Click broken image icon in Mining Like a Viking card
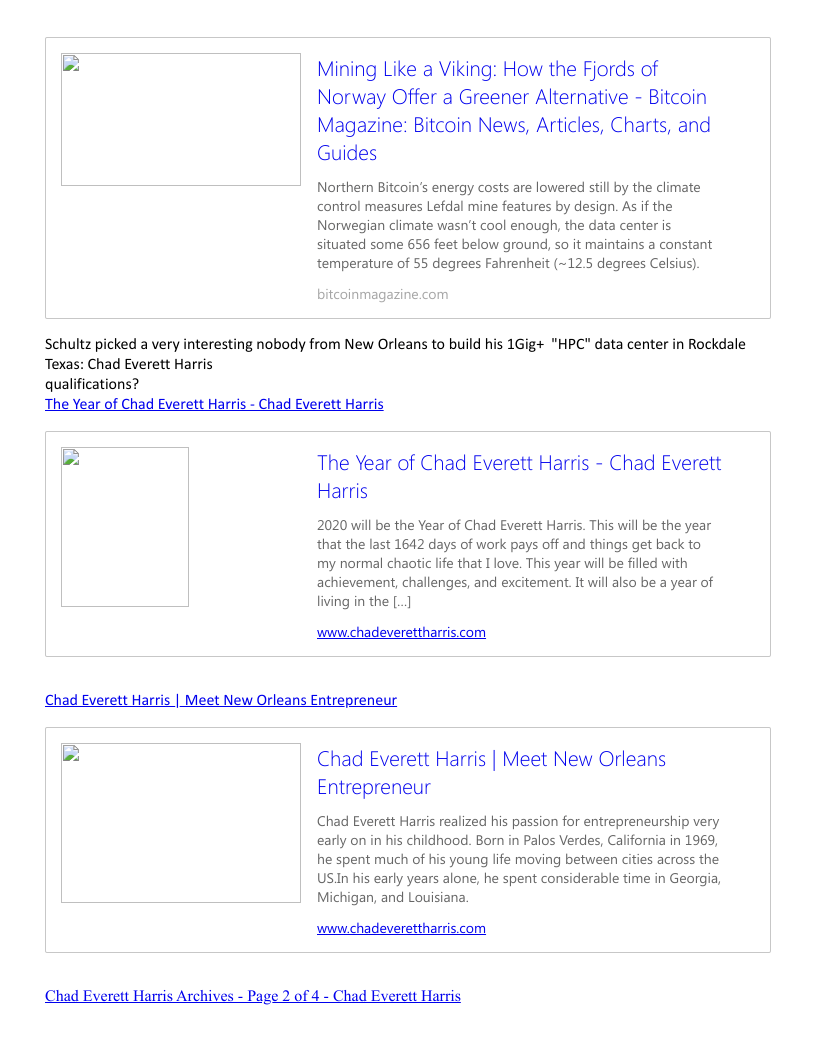The width and height of the screenshot is (816, 1056). tap(70, 64)
